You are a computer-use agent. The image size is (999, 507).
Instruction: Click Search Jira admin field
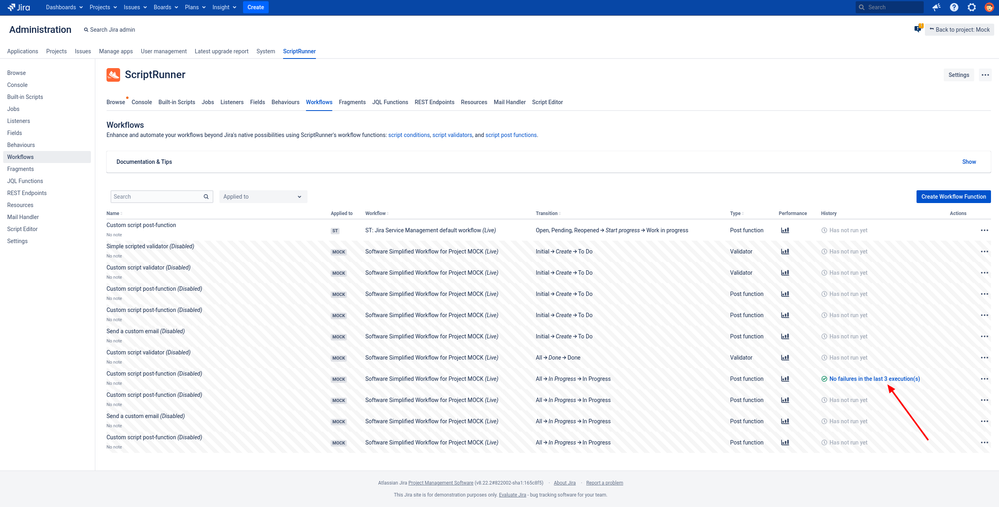click(x=110, y=30)
